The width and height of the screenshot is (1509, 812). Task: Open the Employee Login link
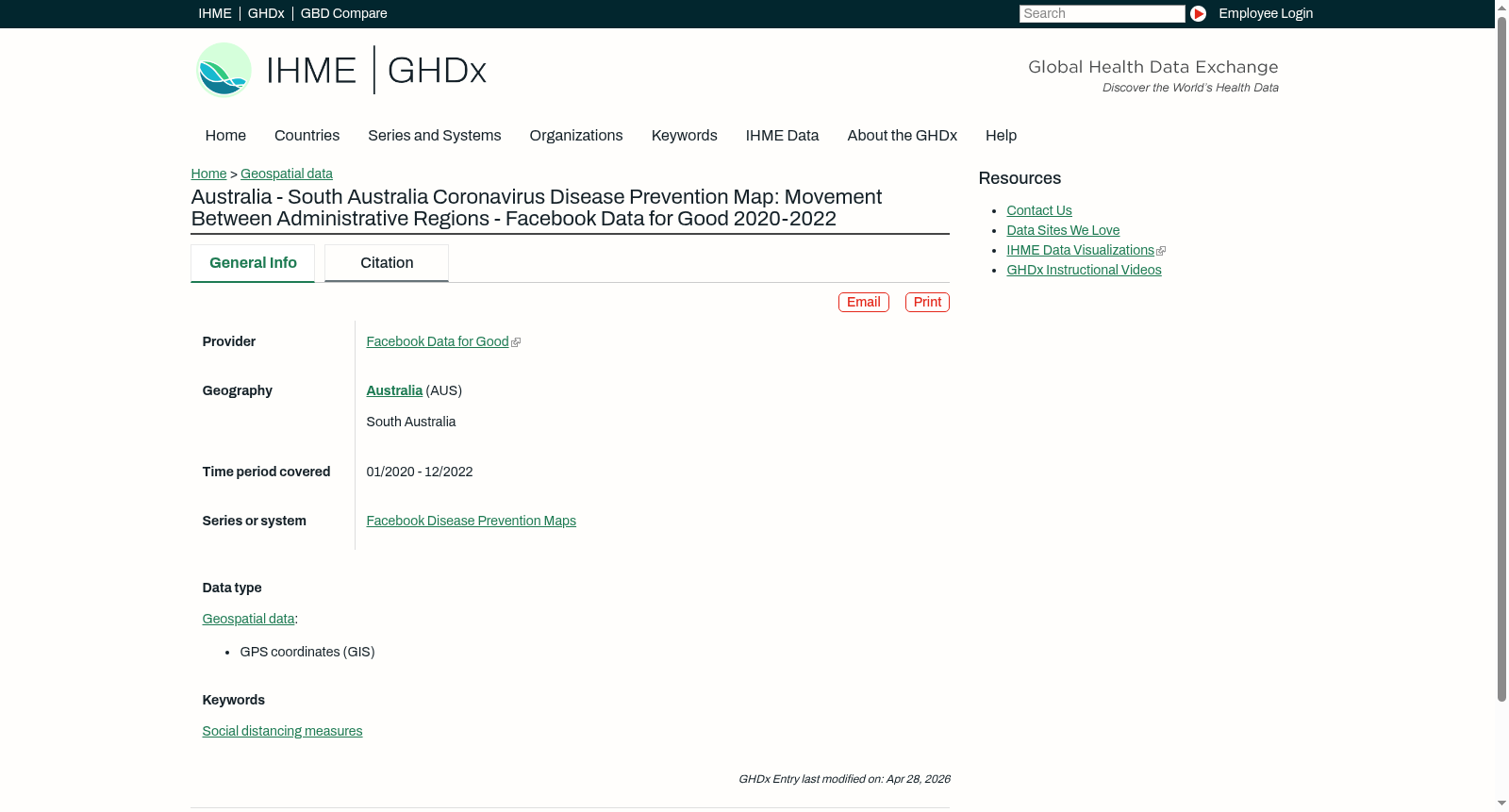1266,13
